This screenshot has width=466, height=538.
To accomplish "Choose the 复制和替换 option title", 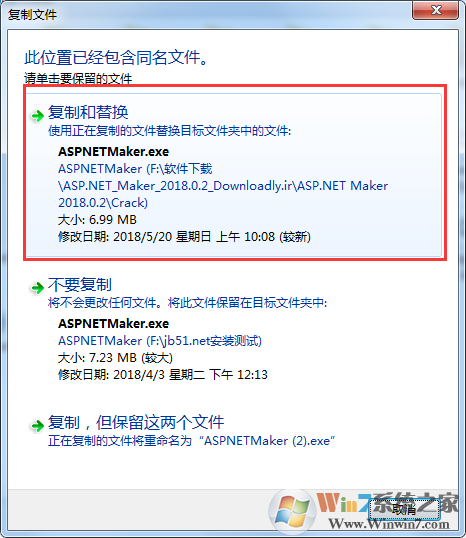I will [88, 113].
